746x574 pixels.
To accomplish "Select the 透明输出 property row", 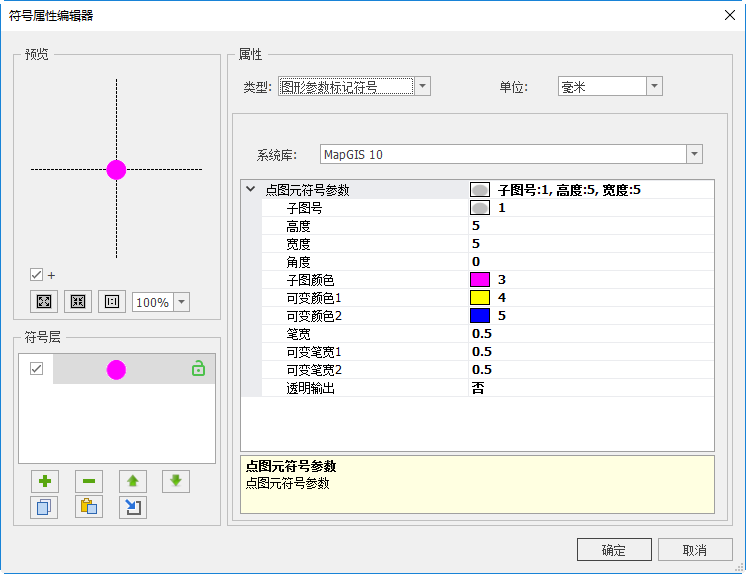I will (x=311, y=387).
